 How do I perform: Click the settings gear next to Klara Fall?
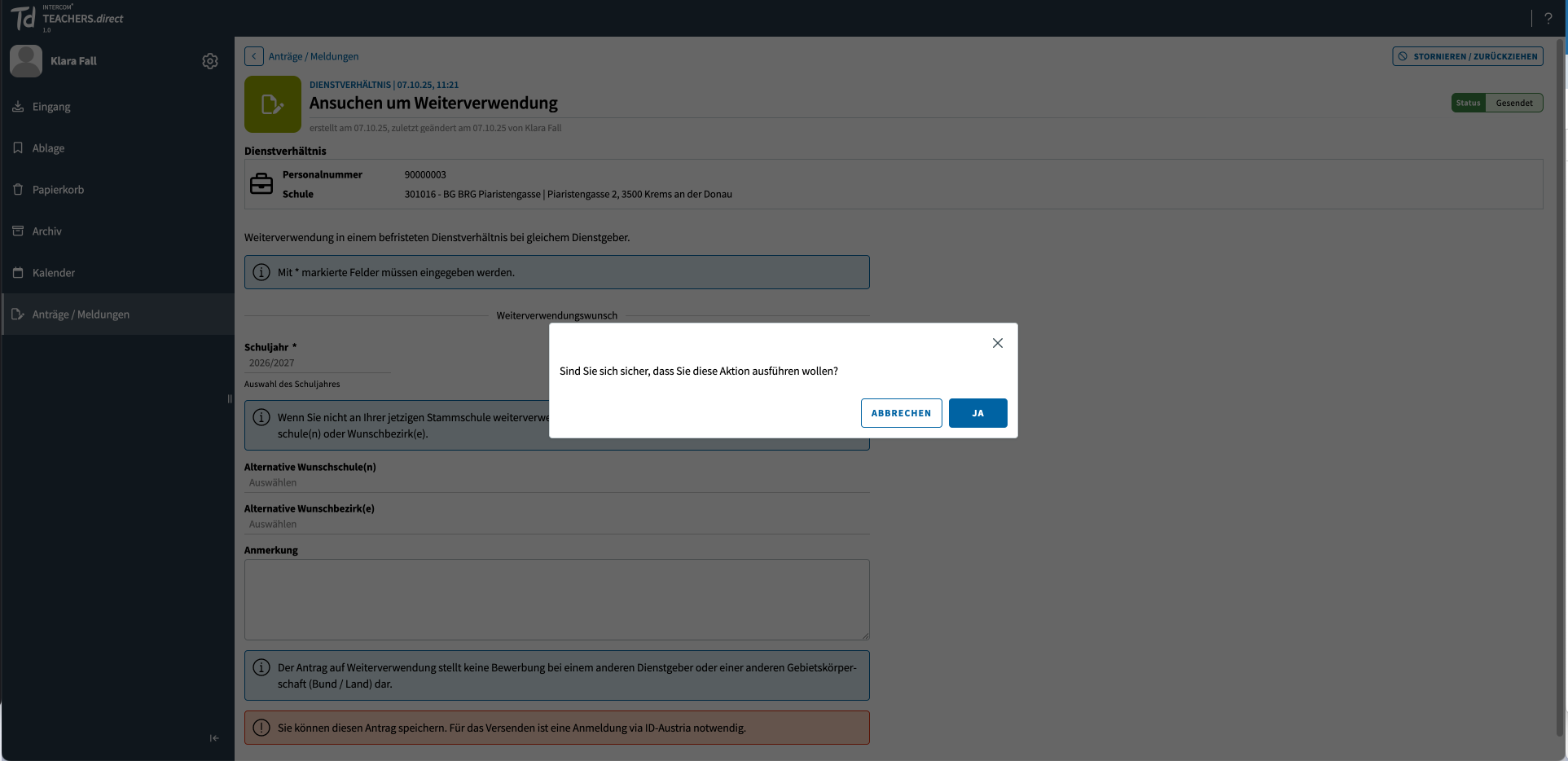click(x=210, y=61)
